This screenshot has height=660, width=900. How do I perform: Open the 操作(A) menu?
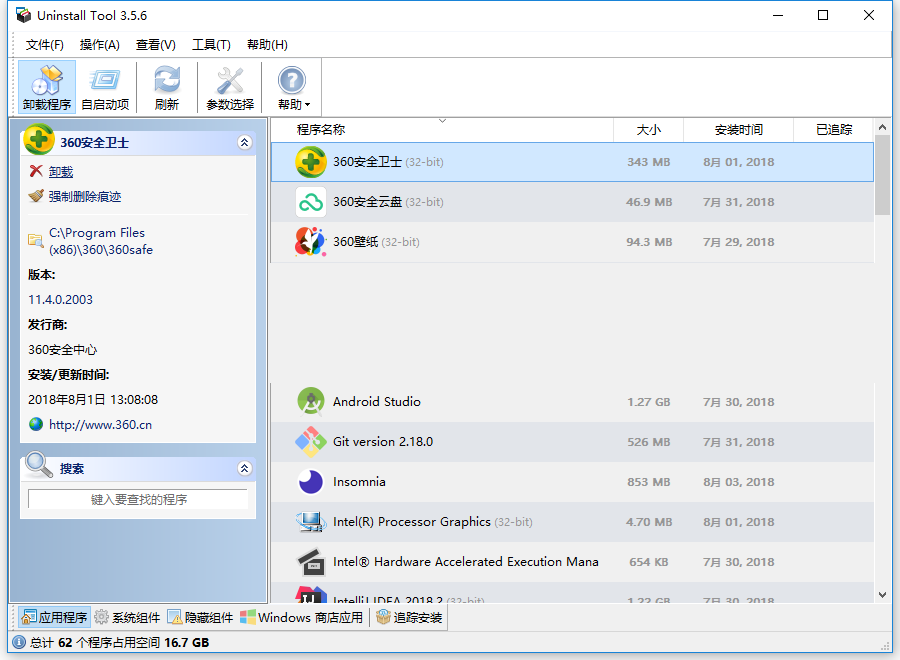(x=99, y=44)
